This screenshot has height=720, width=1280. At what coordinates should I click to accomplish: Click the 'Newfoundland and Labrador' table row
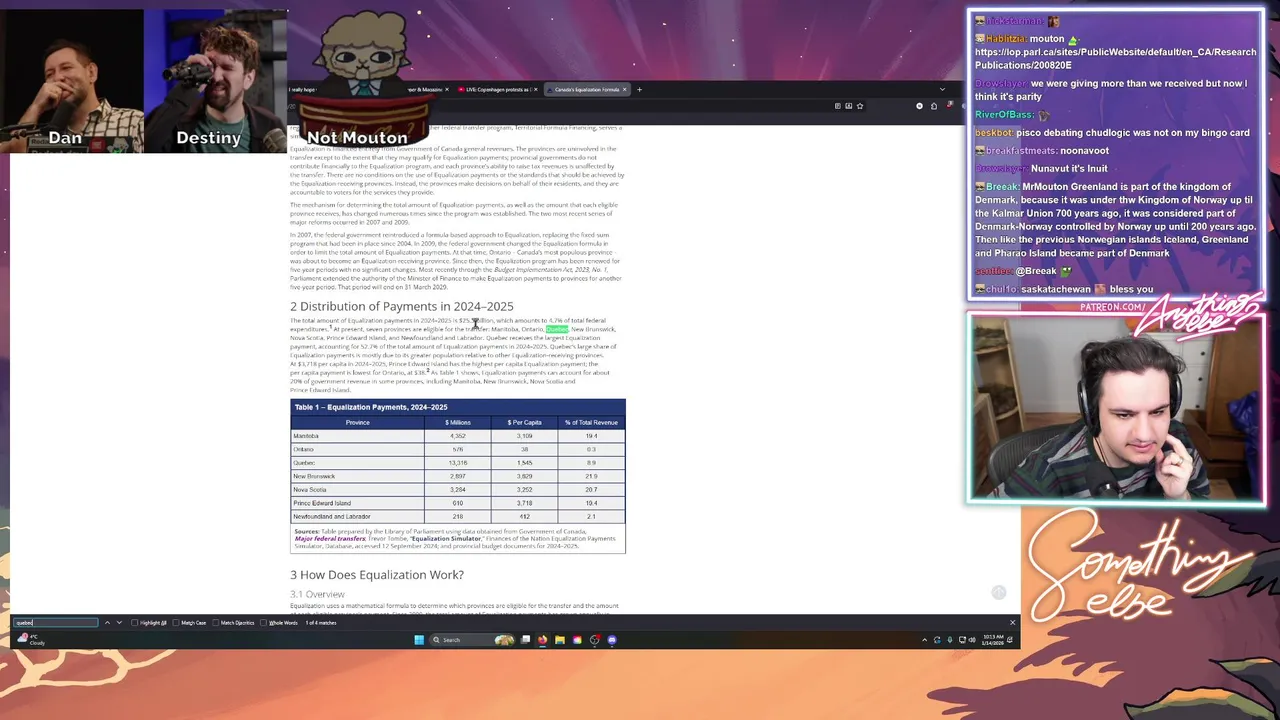click(458, 517)
